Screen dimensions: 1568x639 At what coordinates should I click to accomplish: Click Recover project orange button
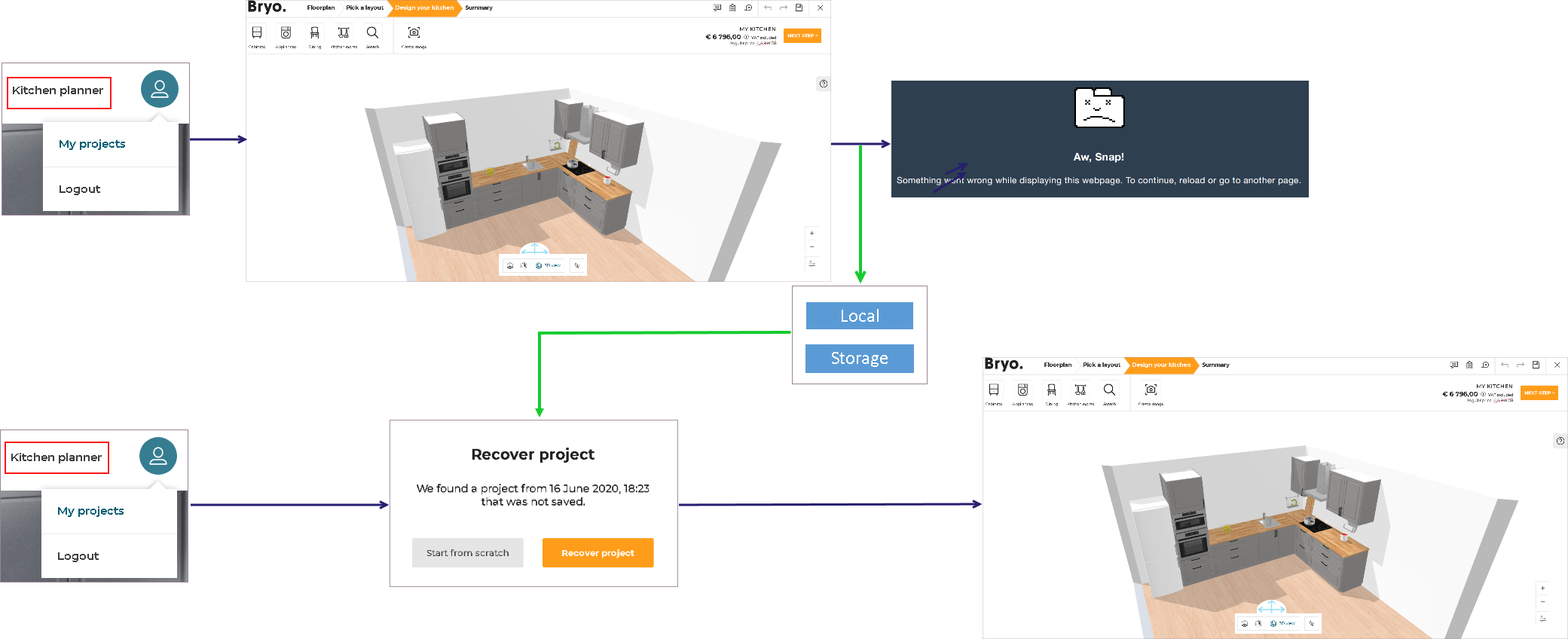click(598, 552)
